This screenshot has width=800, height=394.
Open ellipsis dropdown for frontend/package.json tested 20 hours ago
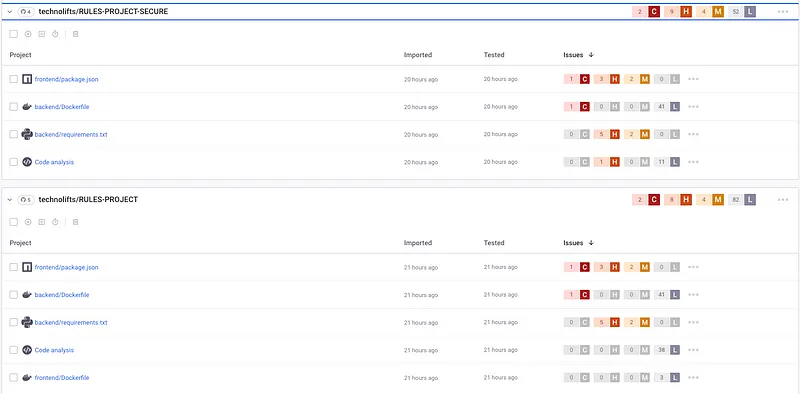(x=693, y=79)
